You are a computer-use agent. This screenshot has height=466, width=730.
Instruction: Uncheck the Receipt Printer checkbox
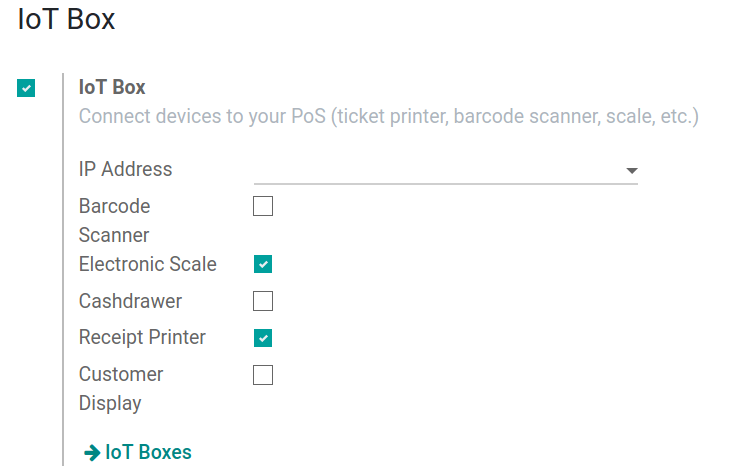point(263,338)
